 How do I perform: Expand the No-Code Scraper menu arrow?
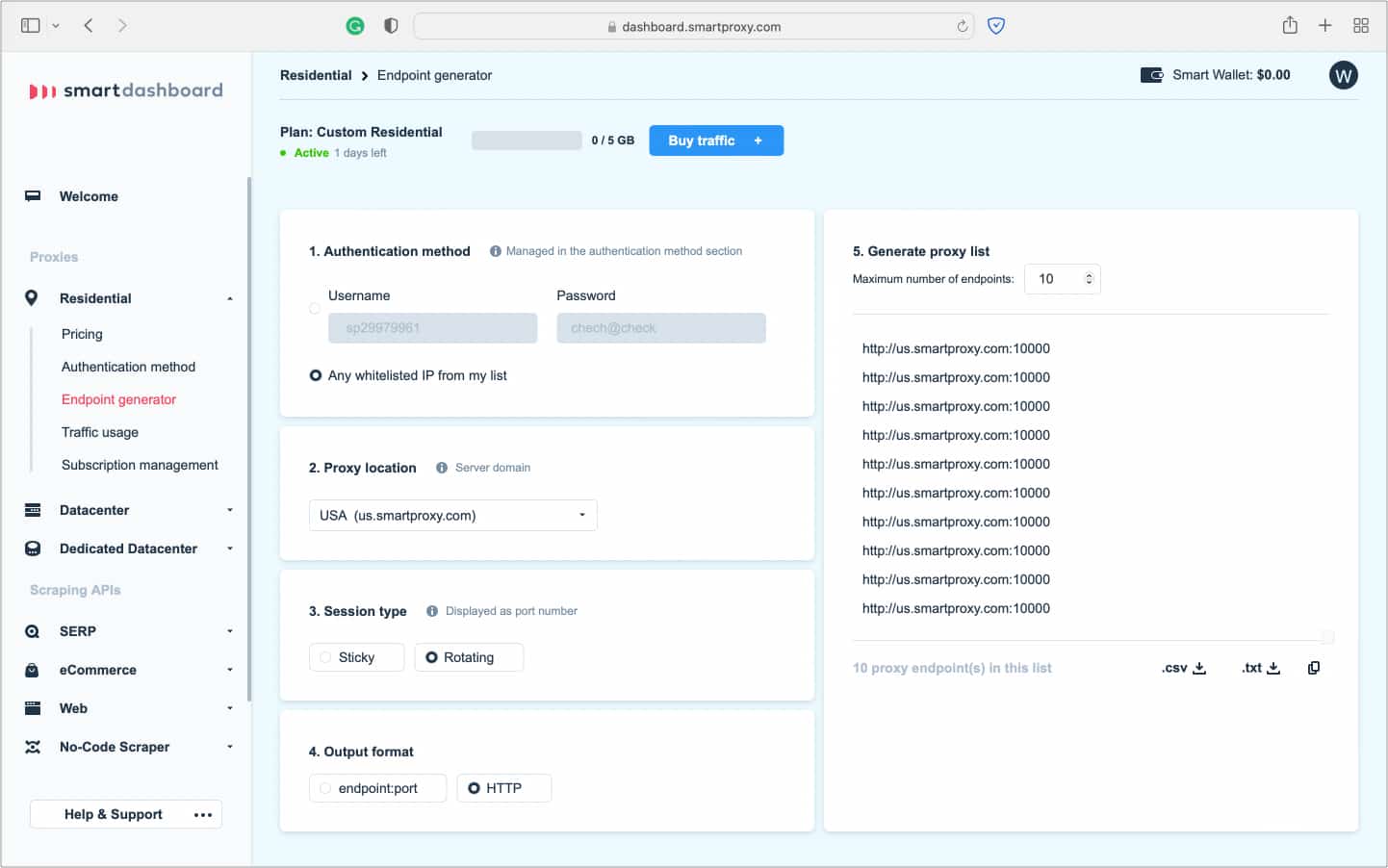coord(230,747)
